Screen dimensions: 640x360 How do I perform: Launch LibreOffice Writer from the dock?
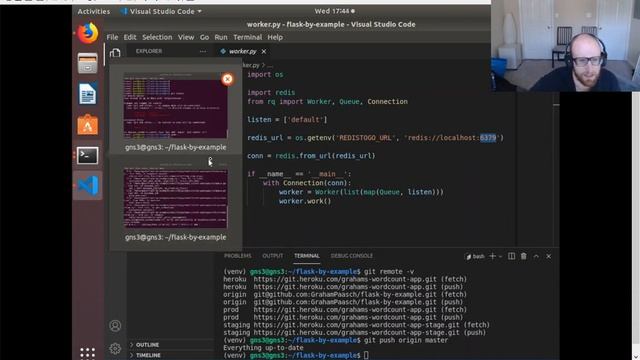point(88,94)
